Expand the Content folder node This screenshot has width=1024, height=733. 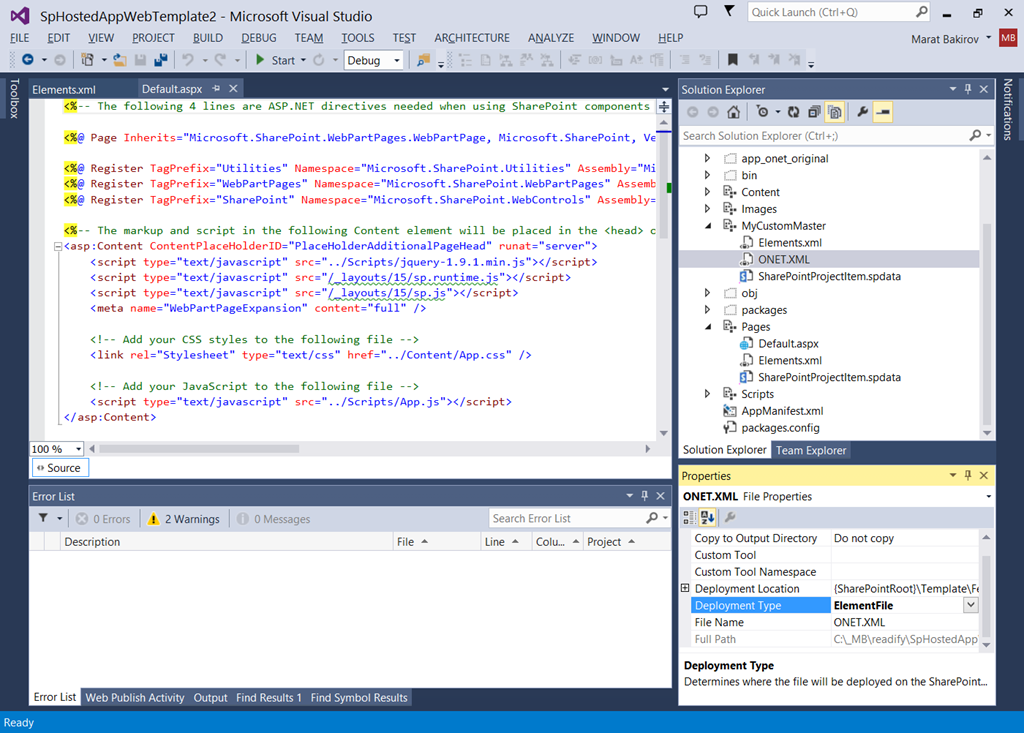[x=707, y=192]
